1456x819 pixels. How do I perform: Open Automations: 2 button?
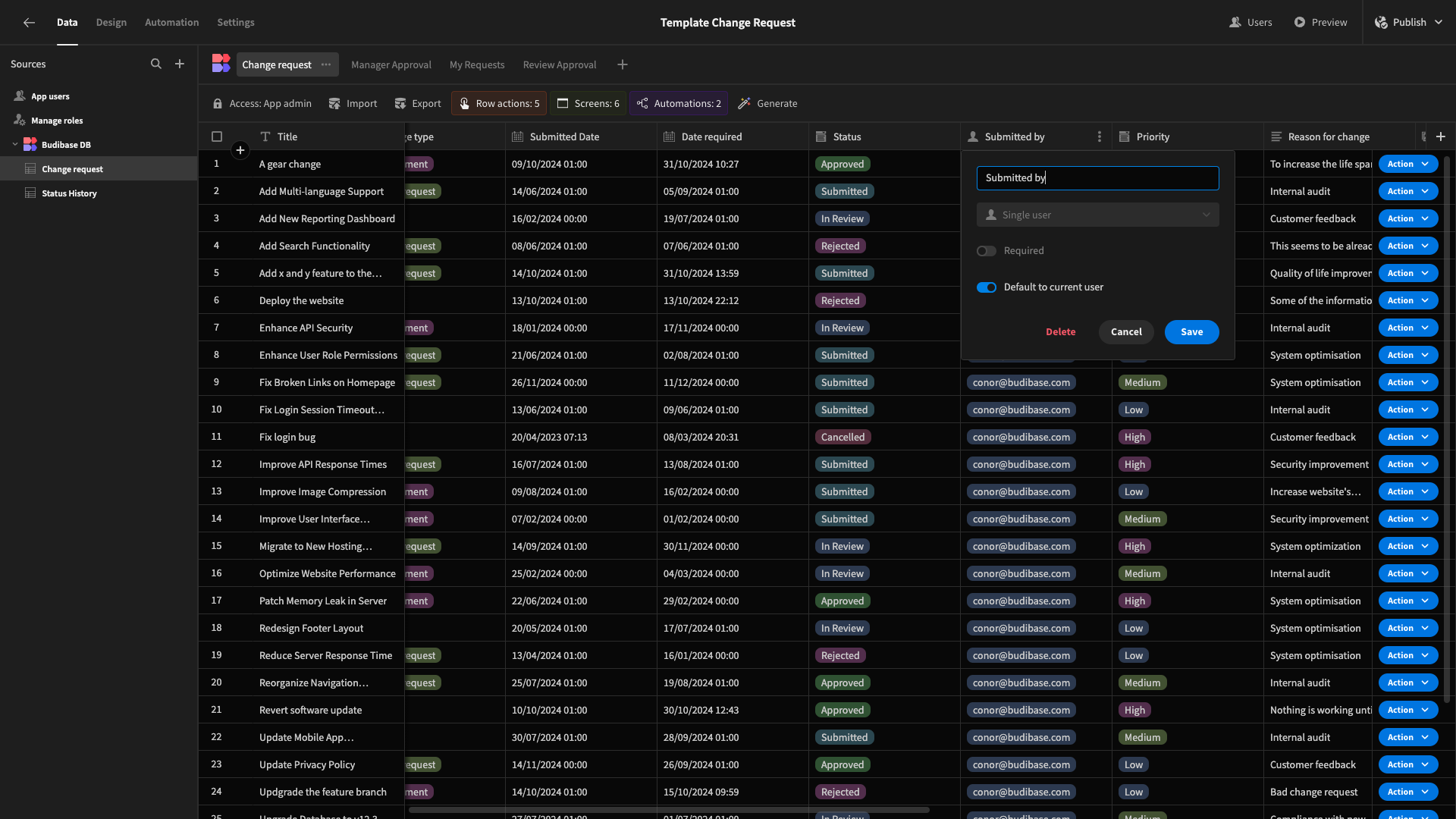click(x=679, y=104)
